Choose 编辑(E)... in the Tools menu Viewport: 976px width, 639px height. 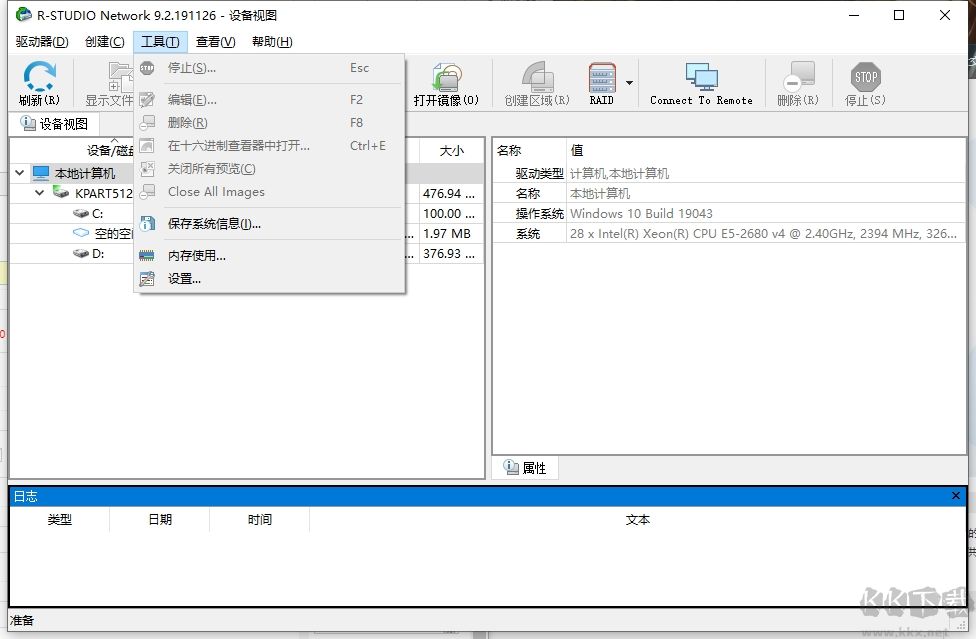coord(270,100)
